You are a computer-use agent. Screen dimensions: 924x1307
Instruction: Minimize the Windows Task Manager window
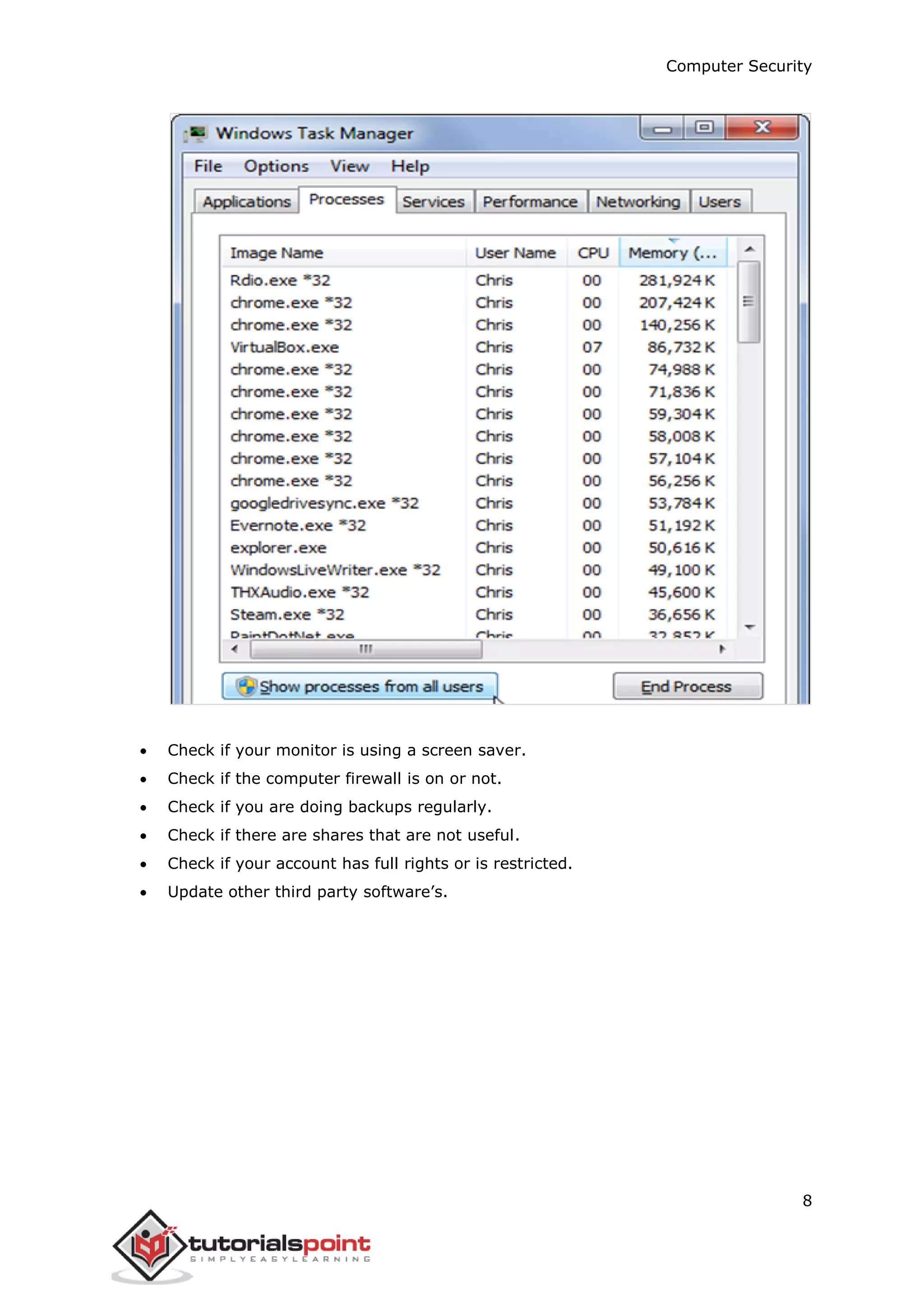(x=662, y=128)
